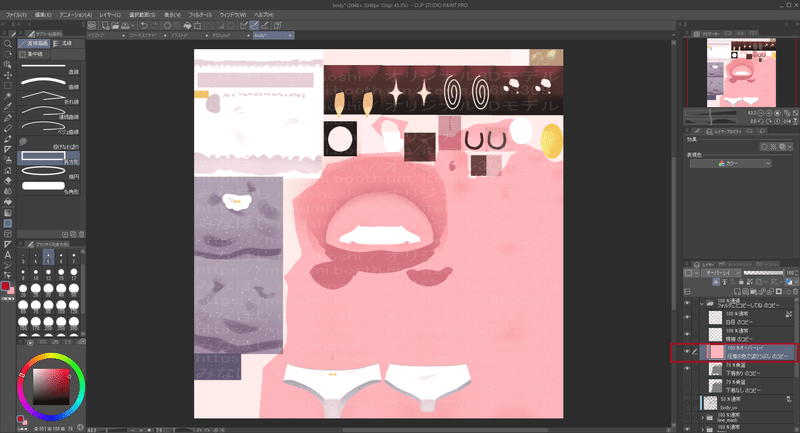Hide the 下着あり のコピー layer
The width and height of the screenshot is (800, 433).
(687, 368)
